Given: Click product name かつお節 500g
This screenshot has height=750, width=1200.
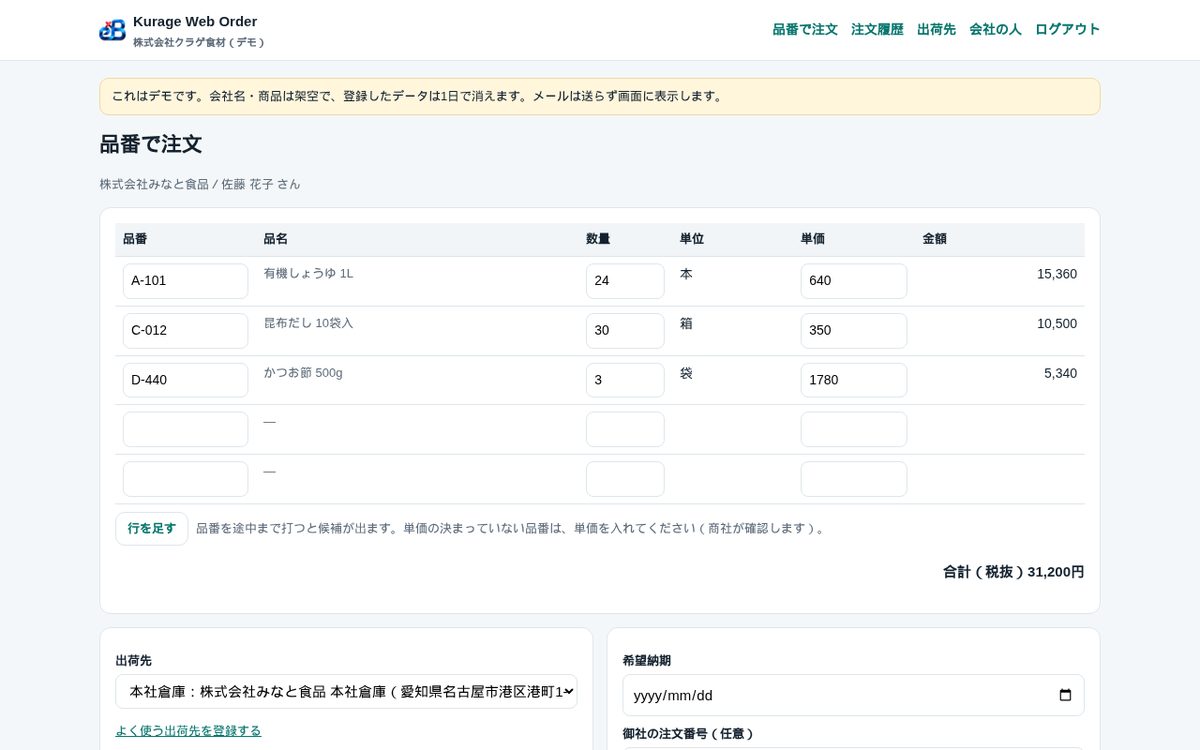Looking at the screenshot, I should 303,373.
